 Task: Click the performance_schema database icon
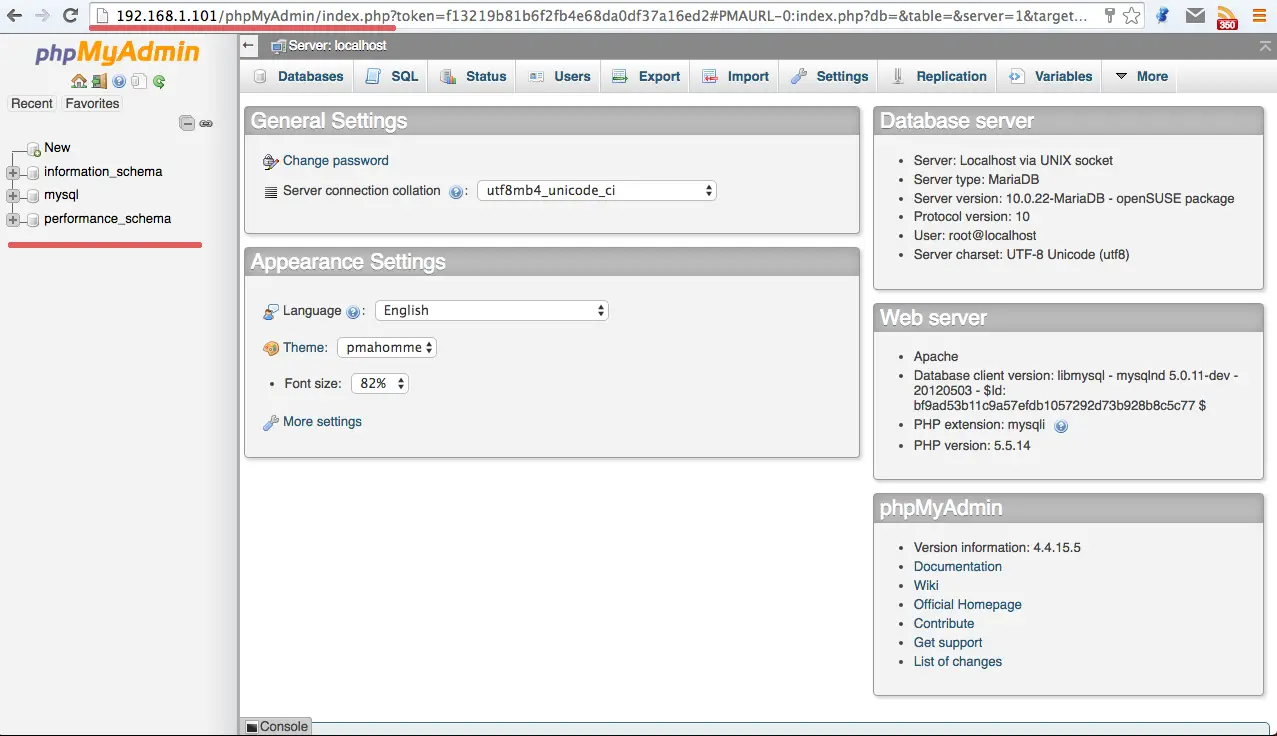tap(33, 219)
